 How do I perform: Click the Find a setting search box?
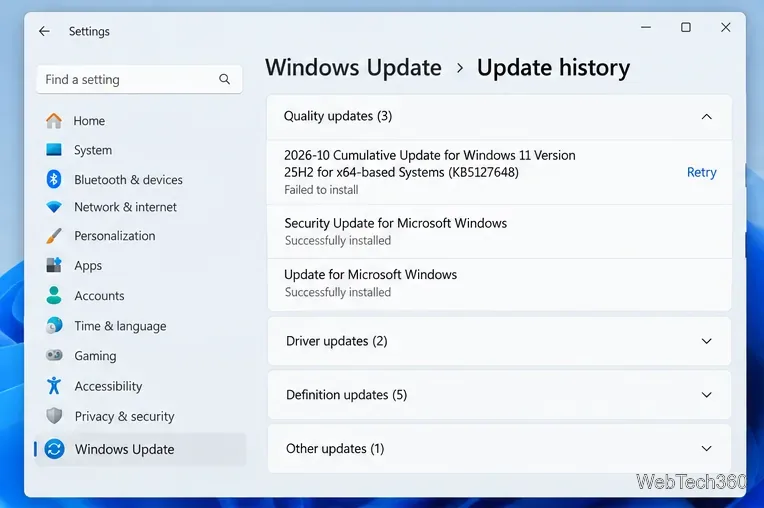point(139,79)
